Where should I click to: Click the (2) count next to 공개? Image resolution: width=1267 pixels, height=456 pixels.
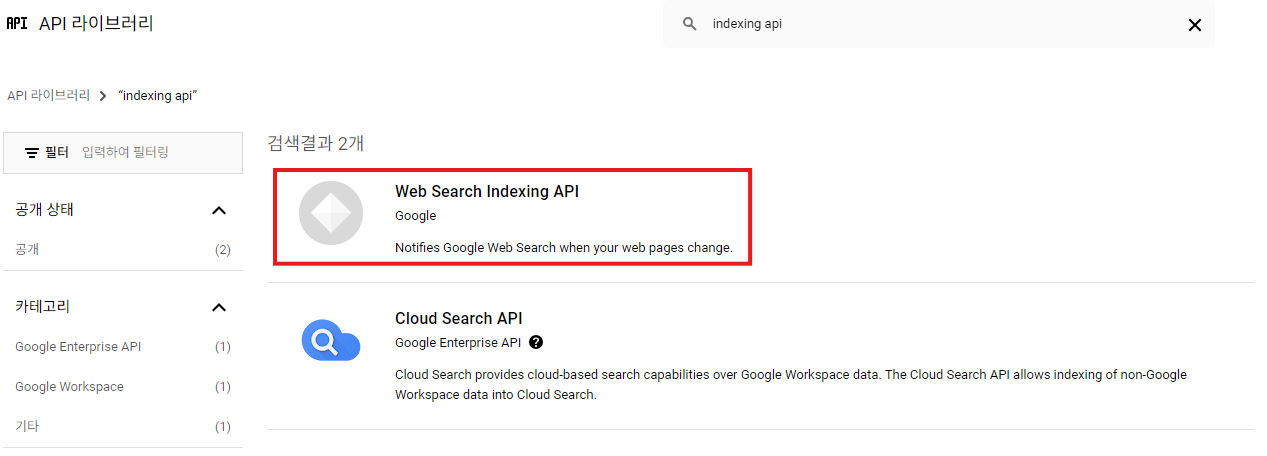[223, 250]
